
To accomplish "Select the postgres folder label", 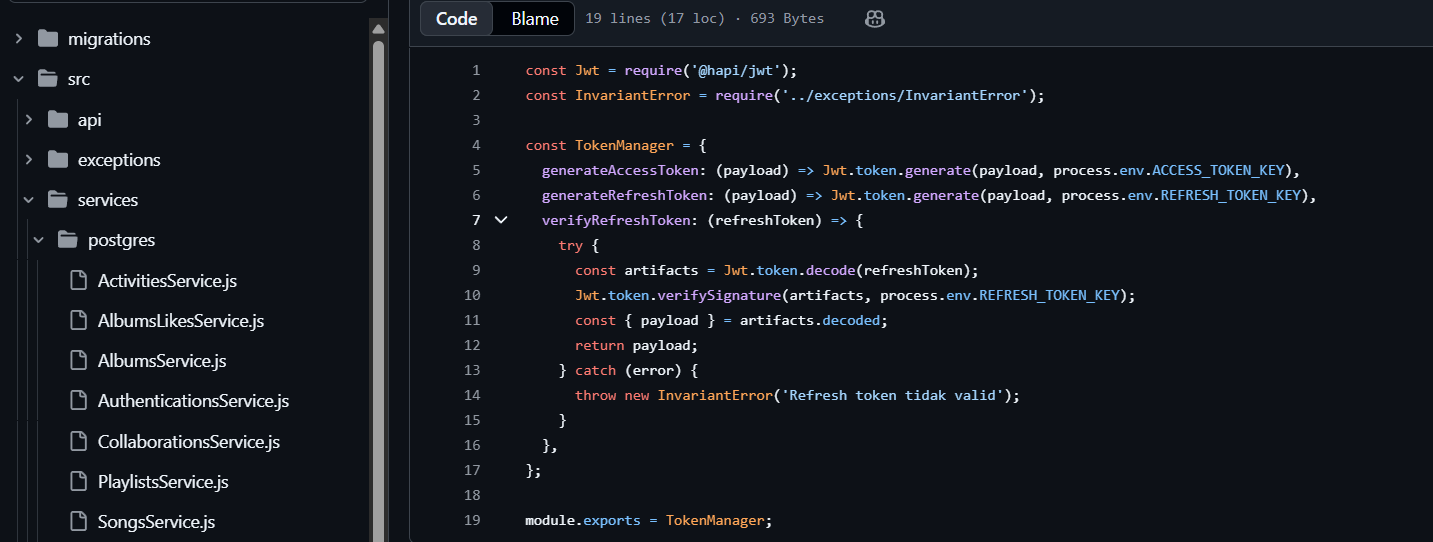I will point(121,240).
